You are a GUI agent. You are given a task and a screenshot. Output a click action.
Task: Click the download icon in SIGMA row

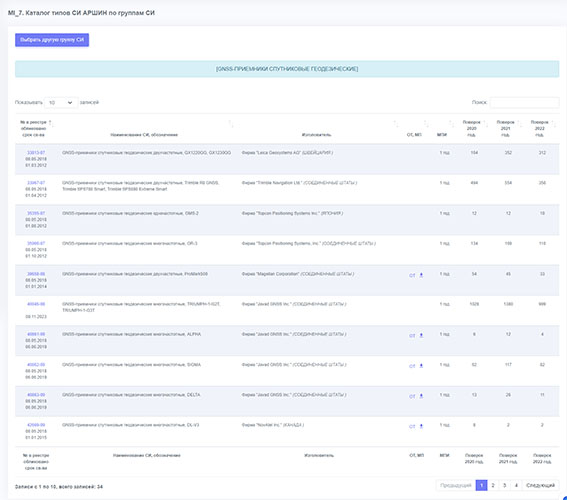pos(421,366)
